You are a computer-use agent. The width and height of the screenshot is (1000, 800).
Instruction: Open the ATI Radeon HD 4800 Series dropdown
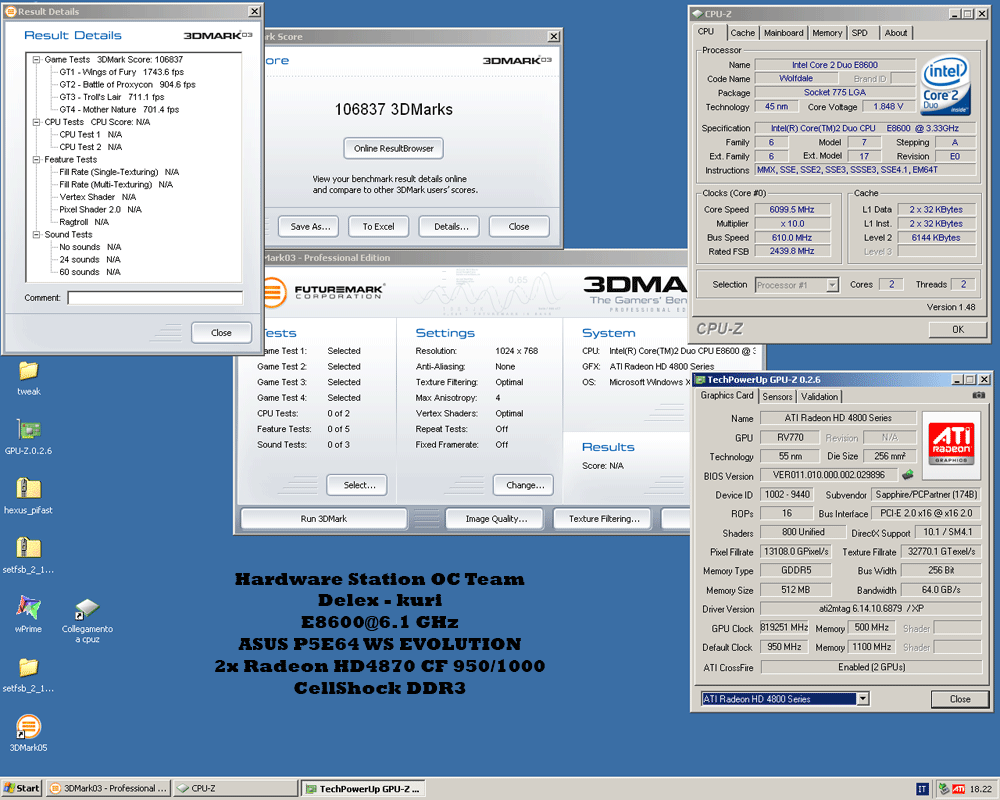click(862, 699)
